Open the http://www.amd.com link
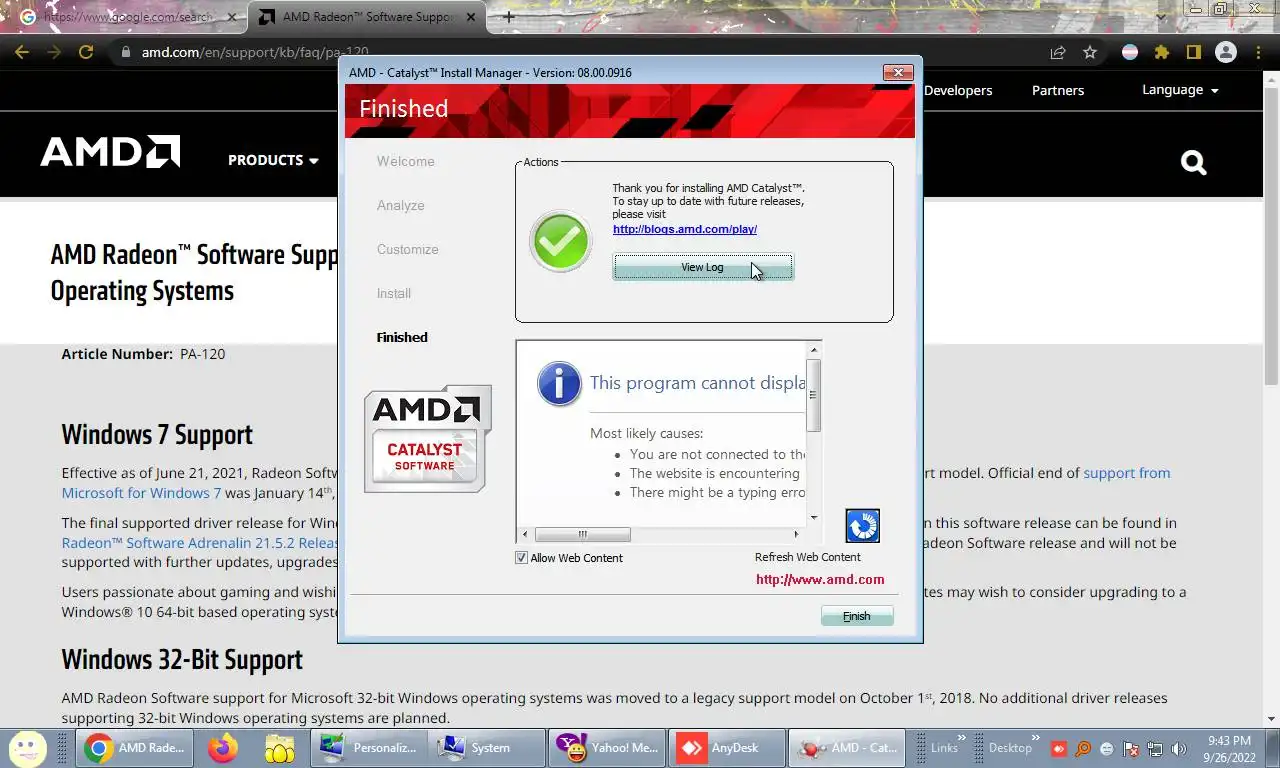 820,579
